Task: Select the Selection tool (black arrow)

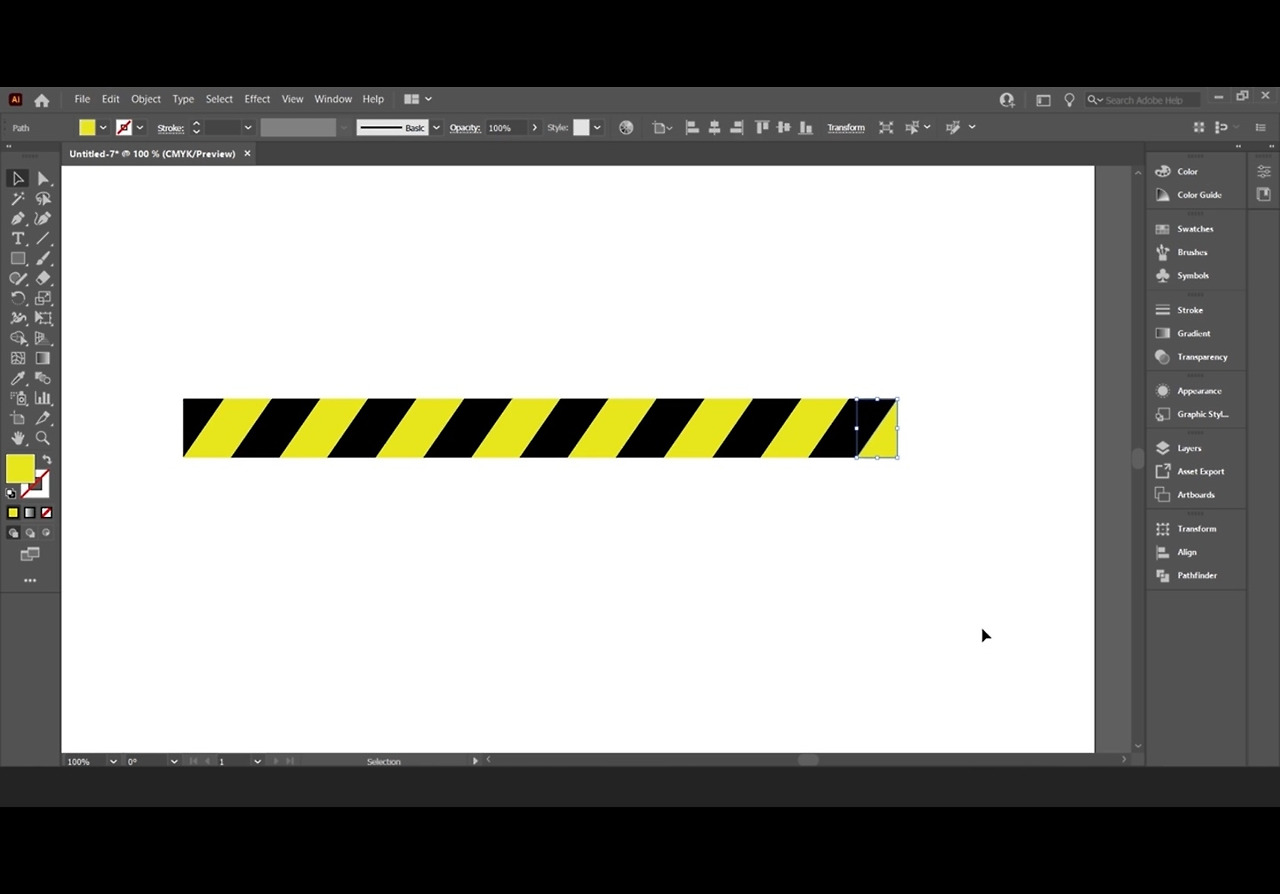Action: point(18,179)
